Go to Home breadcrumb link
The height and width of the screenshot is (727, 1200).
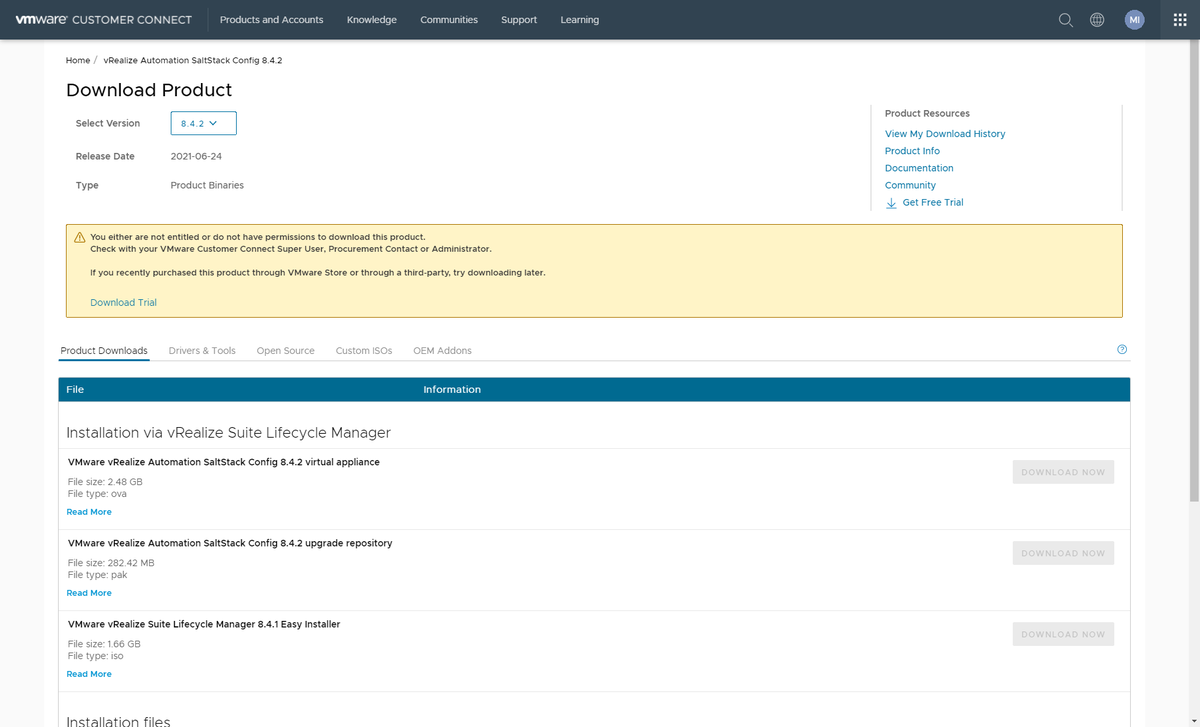click(x=78, y=60)
